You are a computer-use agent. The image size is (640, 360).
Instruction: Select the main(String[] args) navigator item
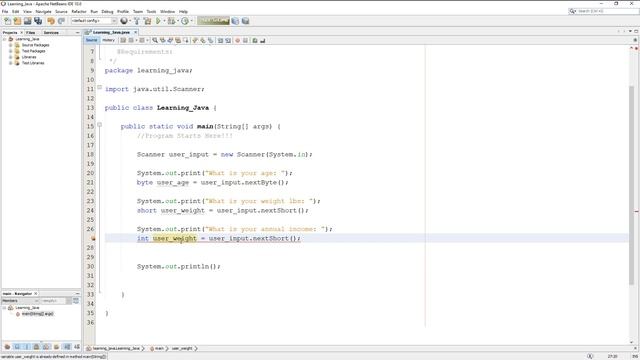[x=37, y=314]
